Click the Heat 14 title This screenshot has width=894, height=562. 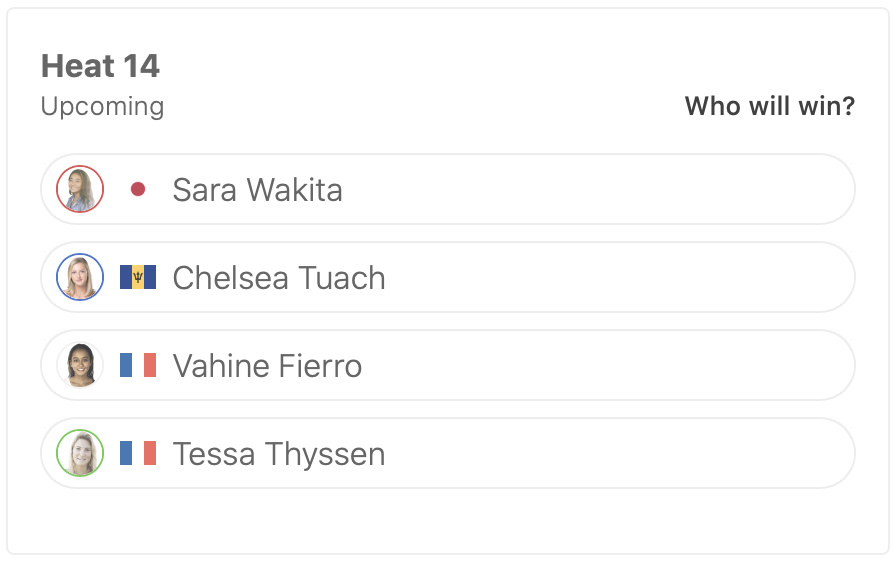[x=100, y=66]
